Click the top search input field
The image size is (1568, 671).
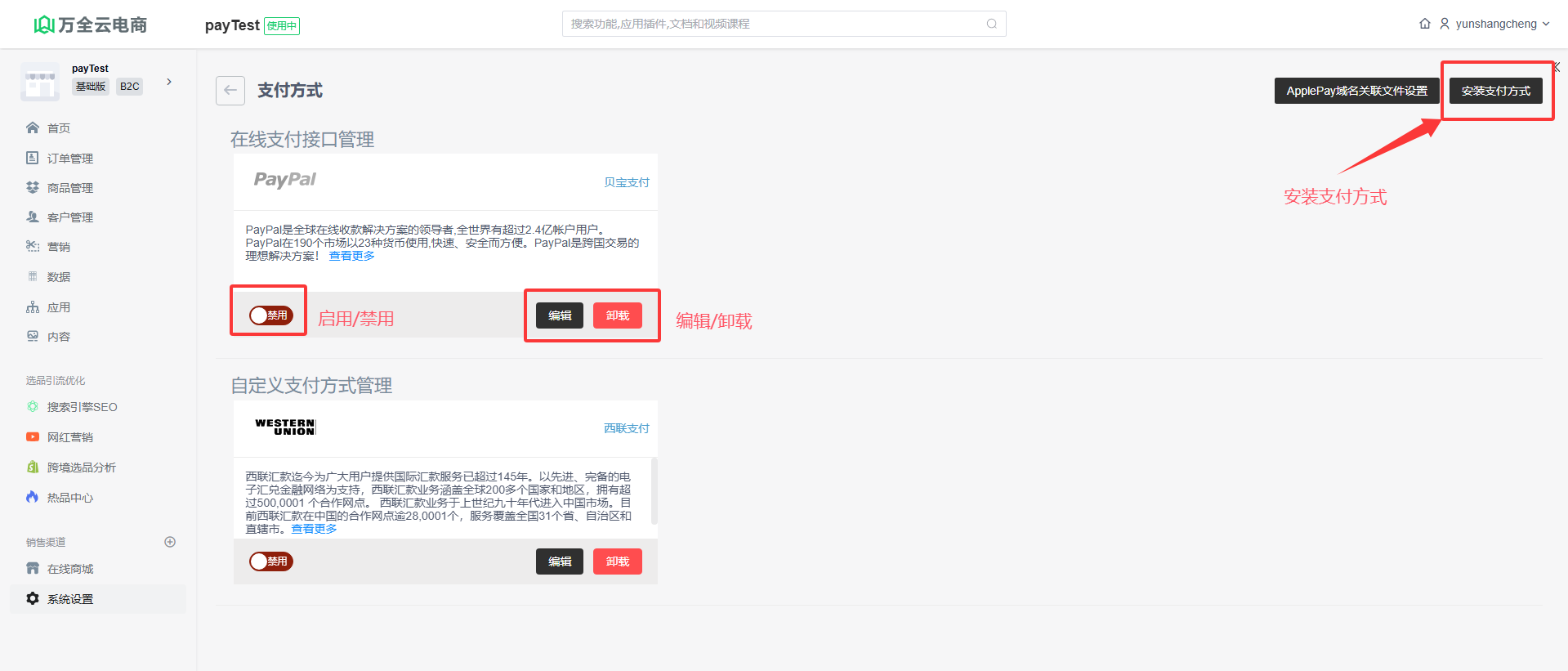(776, 24)
